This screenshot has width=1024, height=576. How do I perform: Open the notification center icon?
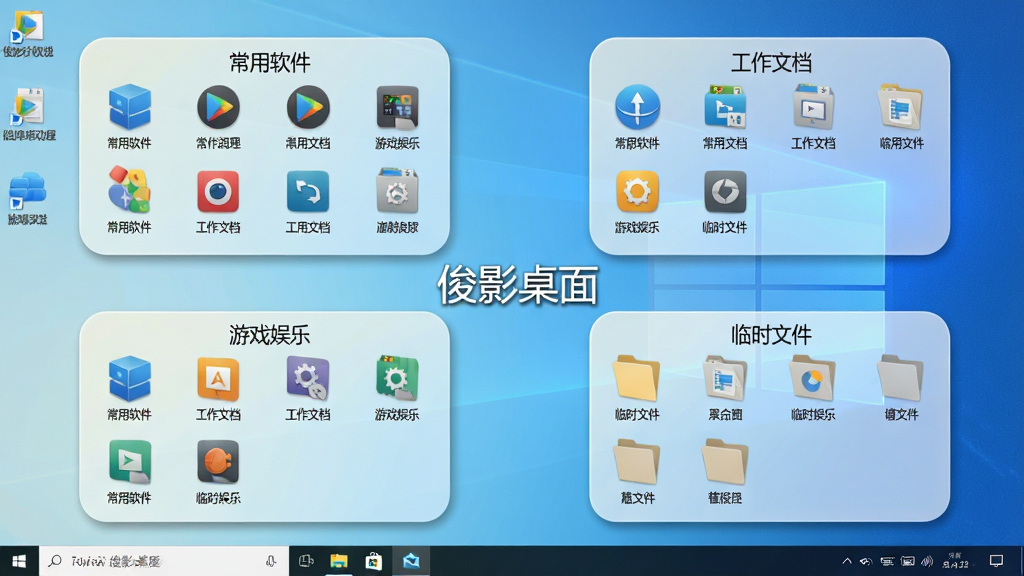pyautogui.click(x=996, y=561)
